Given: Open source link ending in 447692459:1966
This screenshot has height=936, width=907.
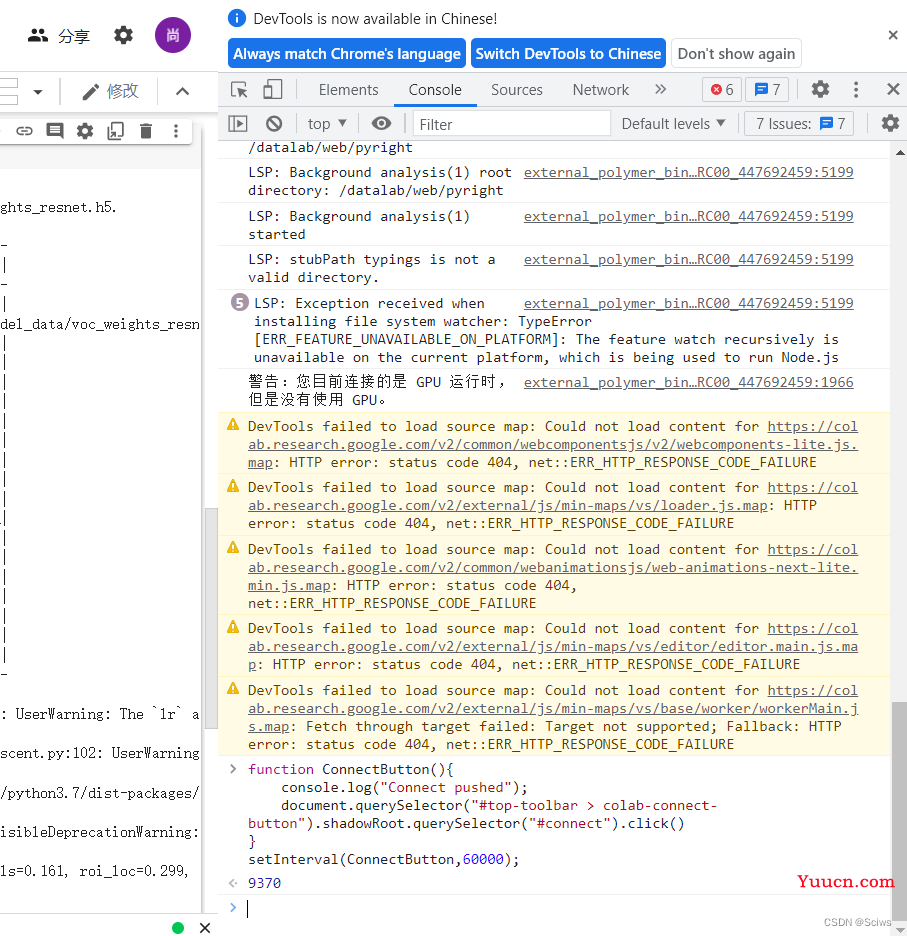Looking at the screenshot, I should pos(688,382).
